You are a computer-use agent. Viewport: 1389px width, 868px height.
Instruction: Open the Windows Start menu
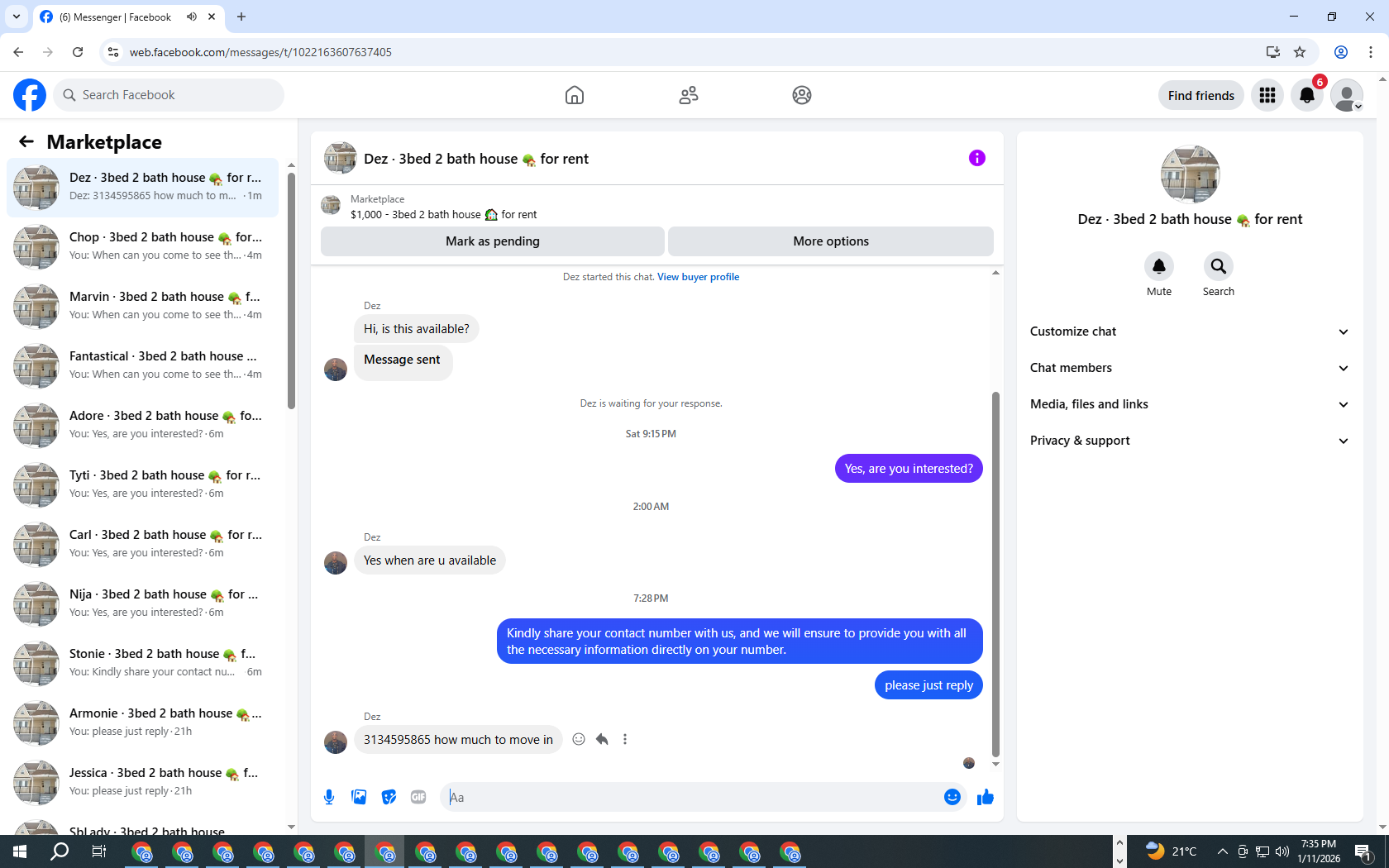pyautogui.click(x=20, y=851)
